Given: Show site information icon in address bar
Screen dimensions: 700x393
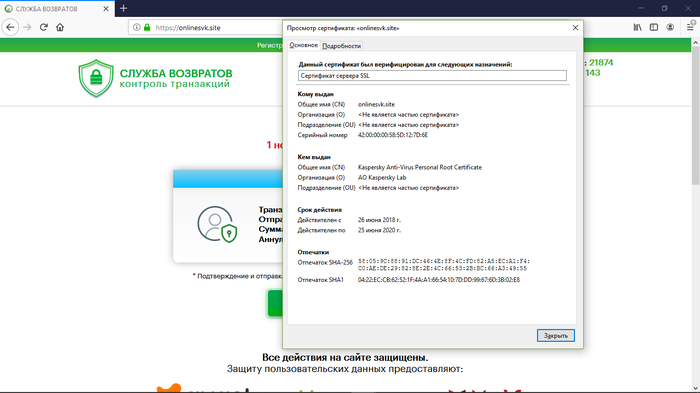Looking at the screenshot, I should click(137, 27).
